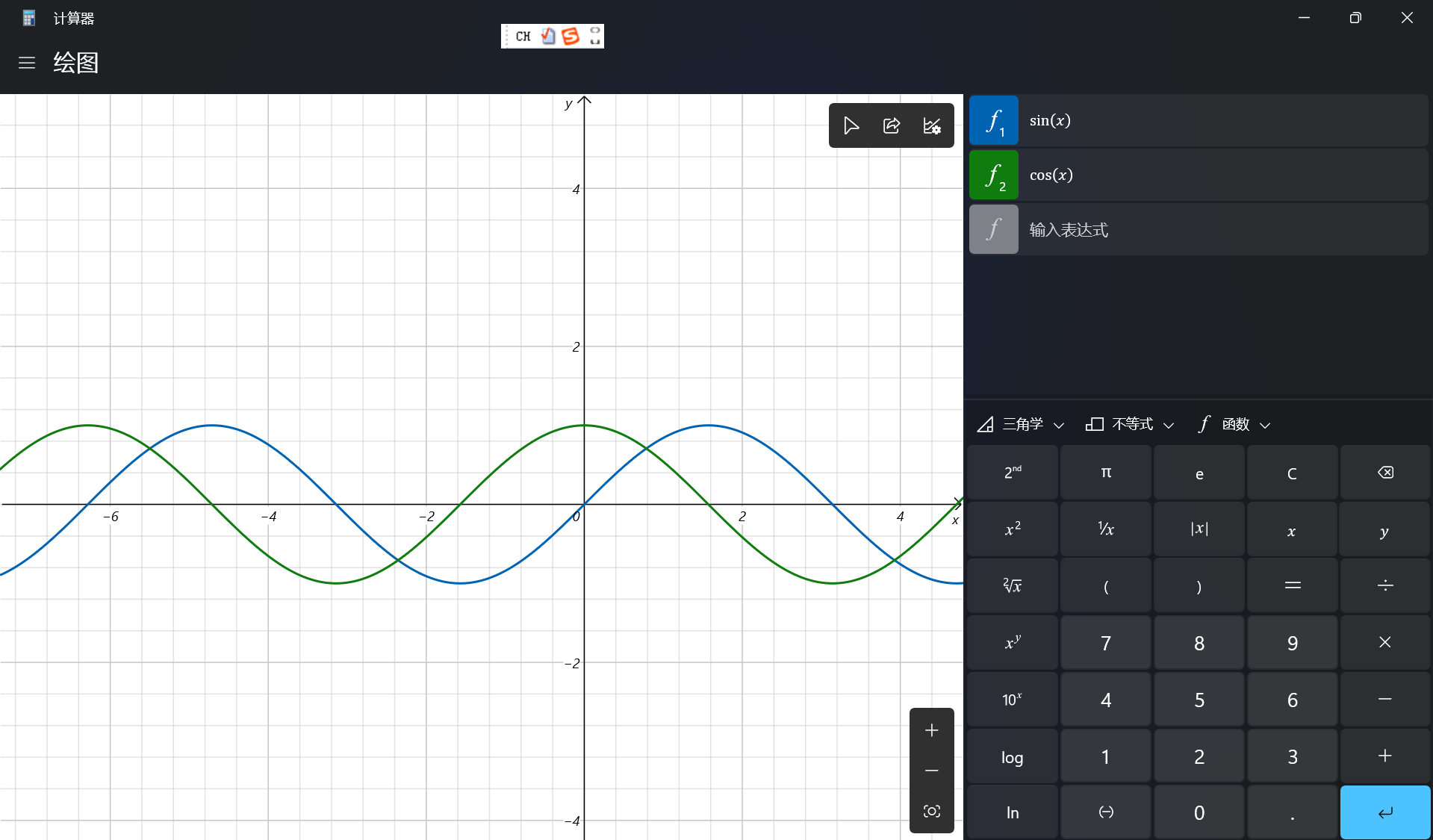Toggle visibility of sin(x) function f1
The height and width of the screenshot is (840, 1433).
(x=994, y=120)
